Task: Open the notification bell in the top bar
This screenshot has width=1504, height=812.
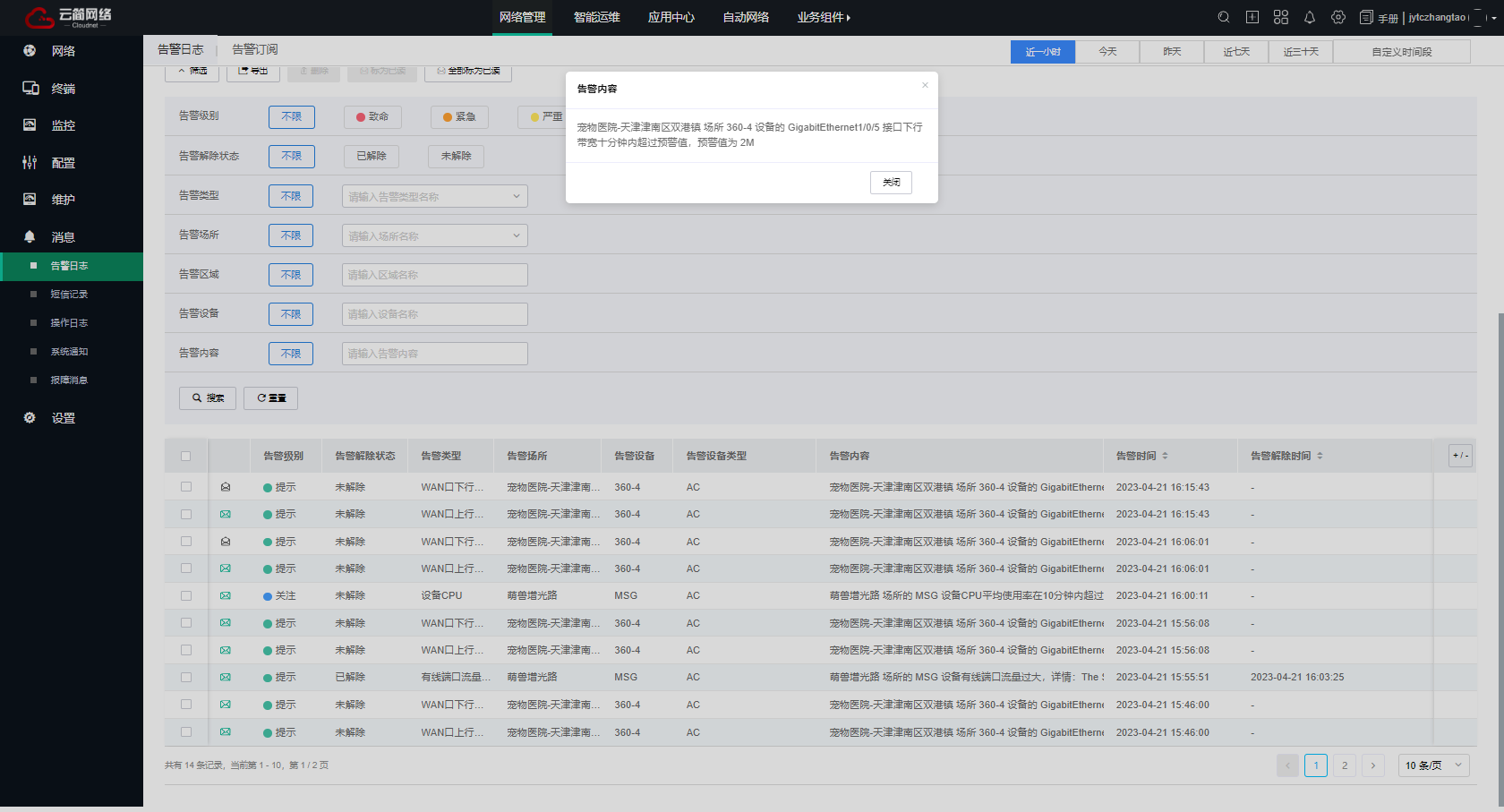Action: coord(1310,17)
